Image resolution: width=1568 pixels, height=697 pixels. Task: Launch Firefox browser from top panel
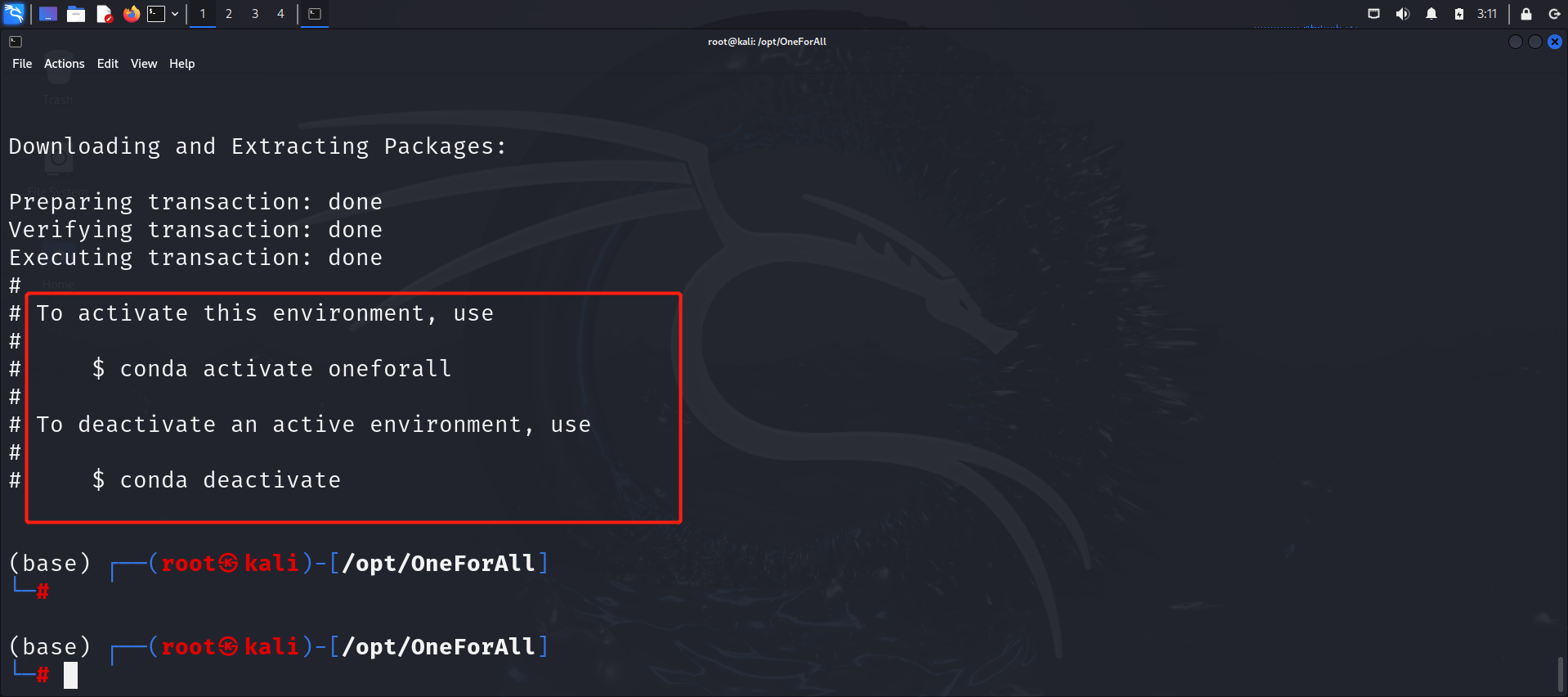[x=131, y=14]
